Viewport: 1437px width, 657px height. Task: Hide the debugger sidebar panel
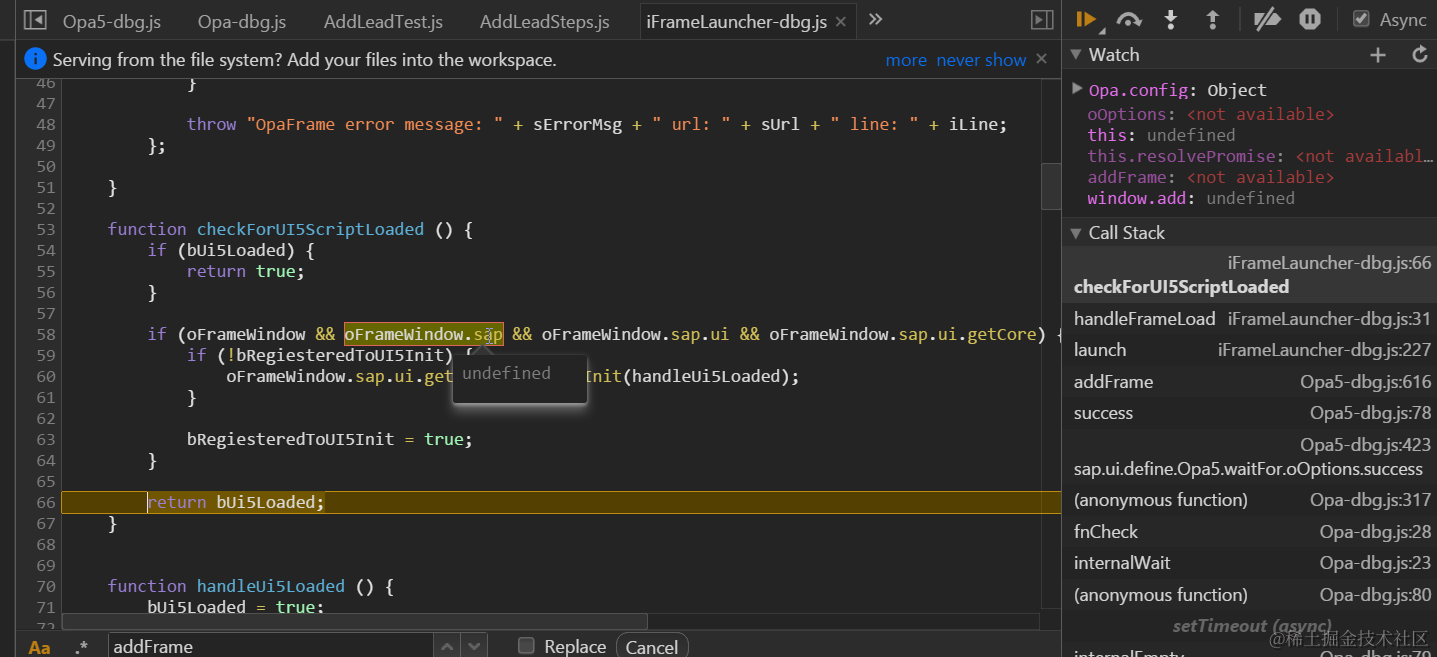tap(1042, 20)
